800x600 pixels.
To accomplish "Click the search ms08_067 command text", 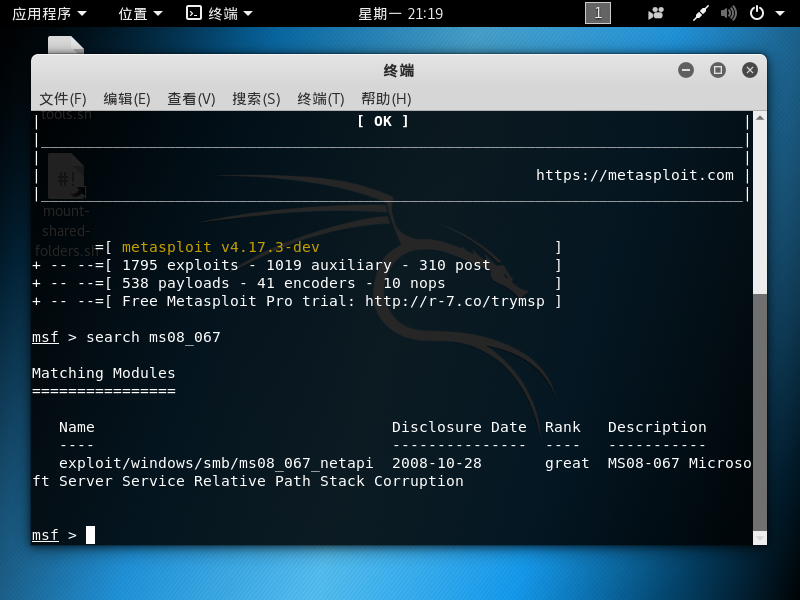I will click(x=153, y=337).
